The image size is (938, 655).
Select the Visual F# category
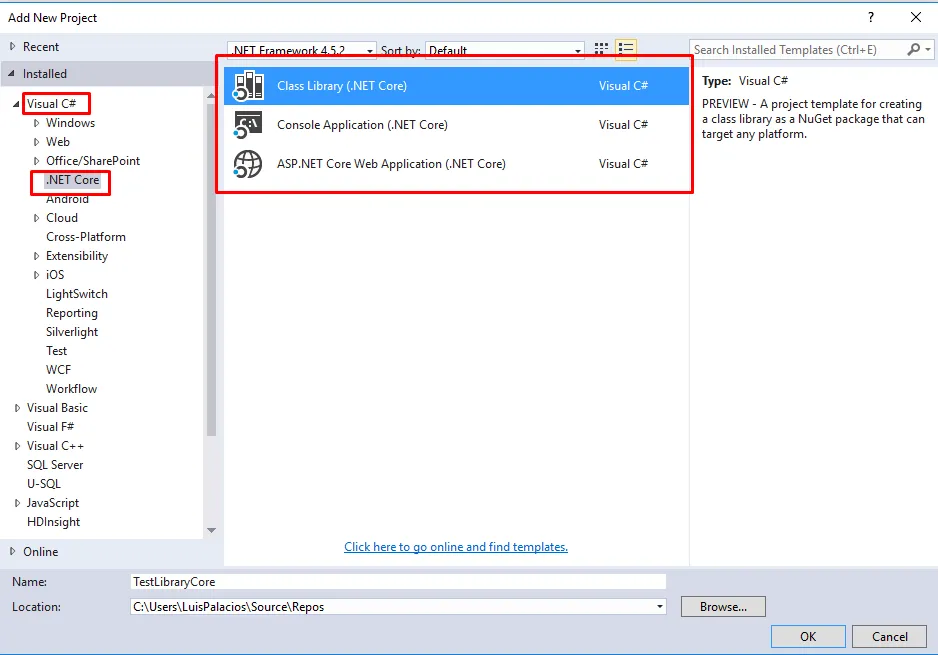tap(50, 427)
